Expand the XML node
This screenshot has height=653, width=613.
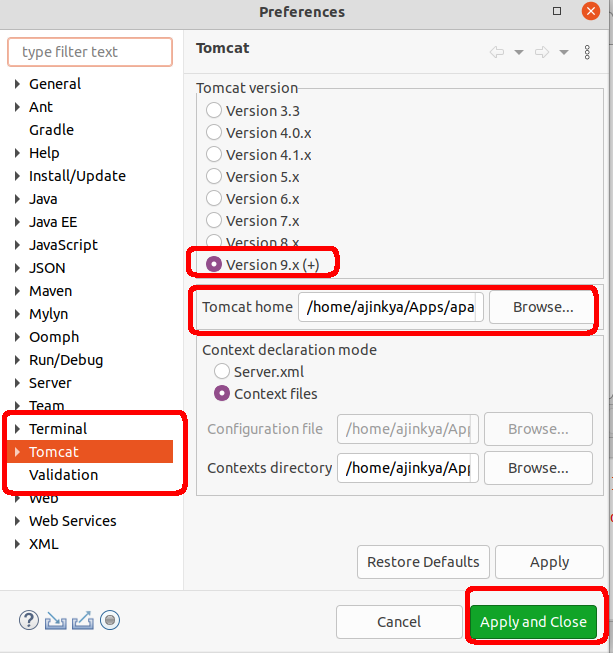pos(17,544)
